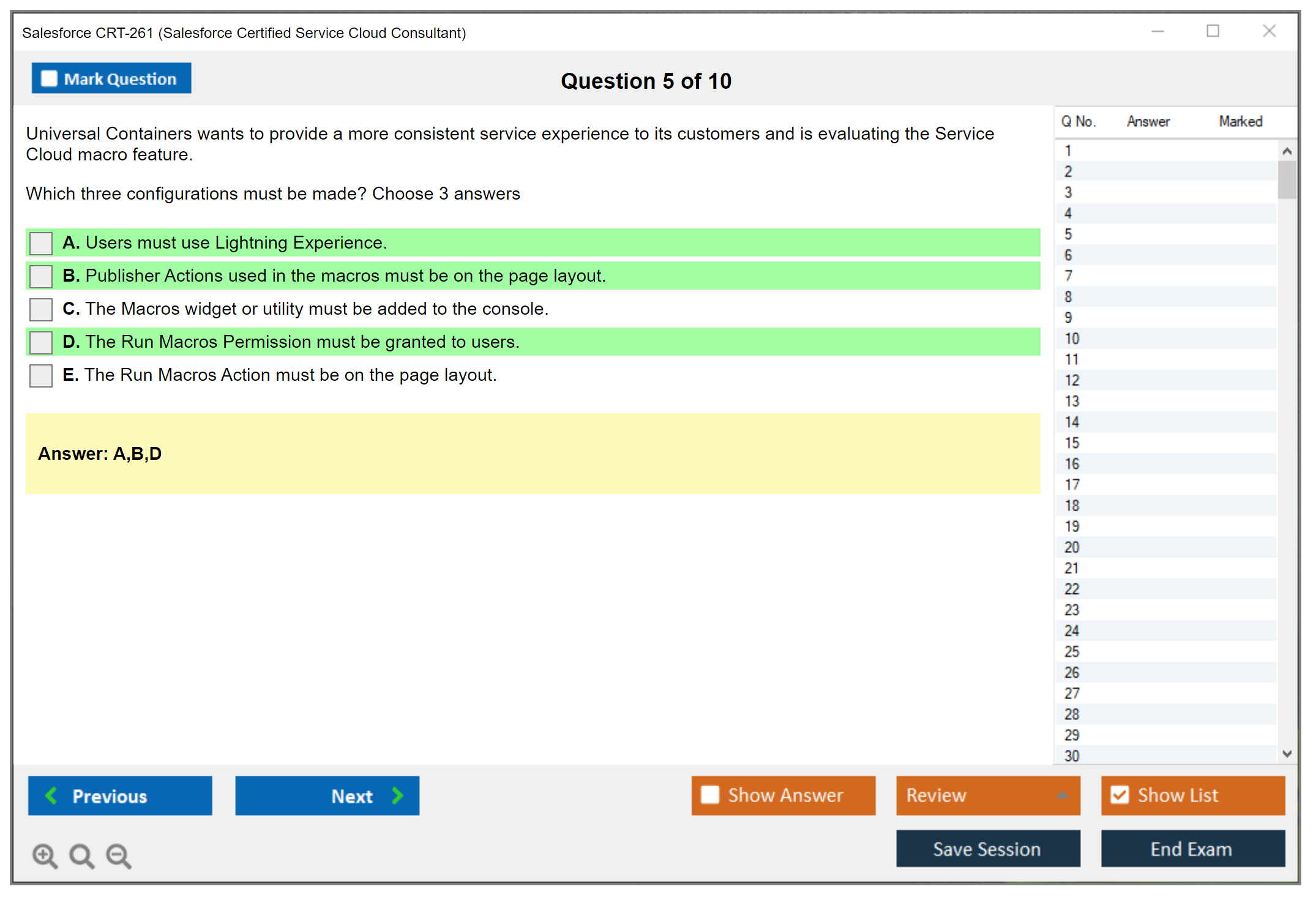Uncheck the Show List option
The height and width of the screenshot is (900, 1316).
coord(1120,795)
